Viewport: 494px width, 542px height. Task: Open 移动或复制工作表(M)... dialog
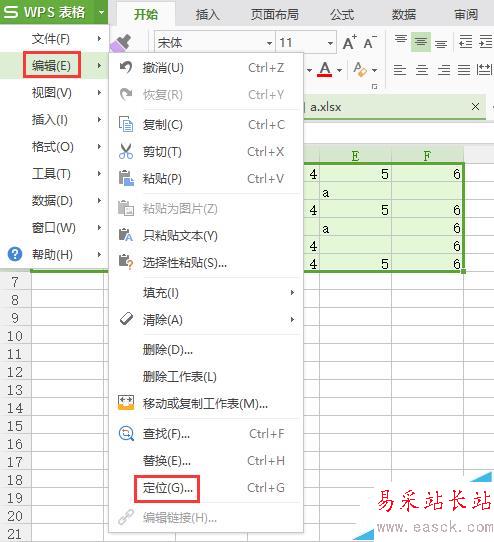pos(206,404)
